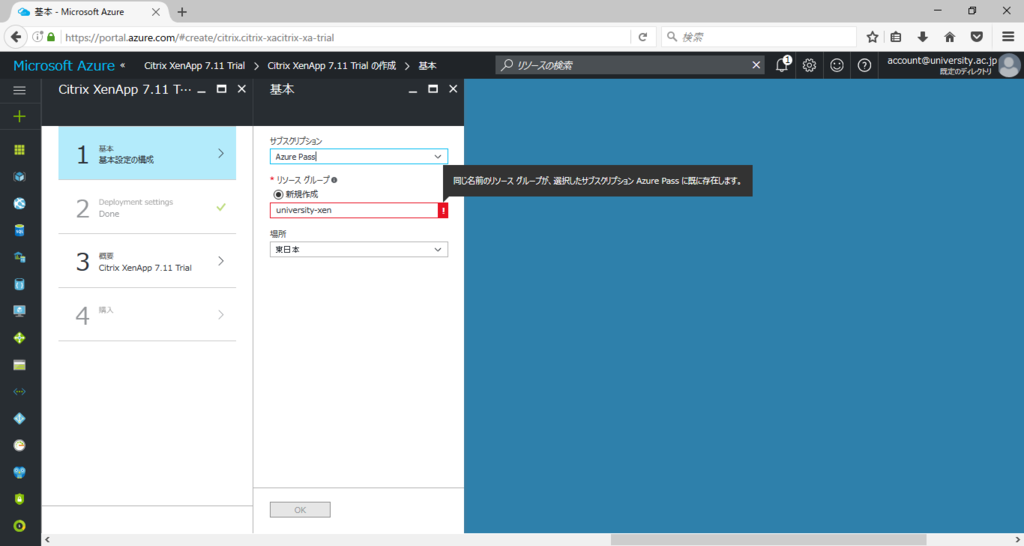Click the horizontal scrollbar left arrow
The height and width of the screenshot is (546, 1024).
tap(47, 539)
